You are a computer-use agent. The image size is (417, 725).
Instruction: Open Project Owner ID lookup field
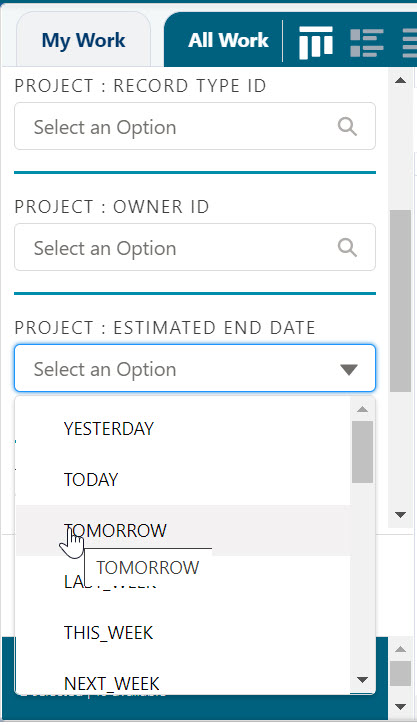point(195,247)
